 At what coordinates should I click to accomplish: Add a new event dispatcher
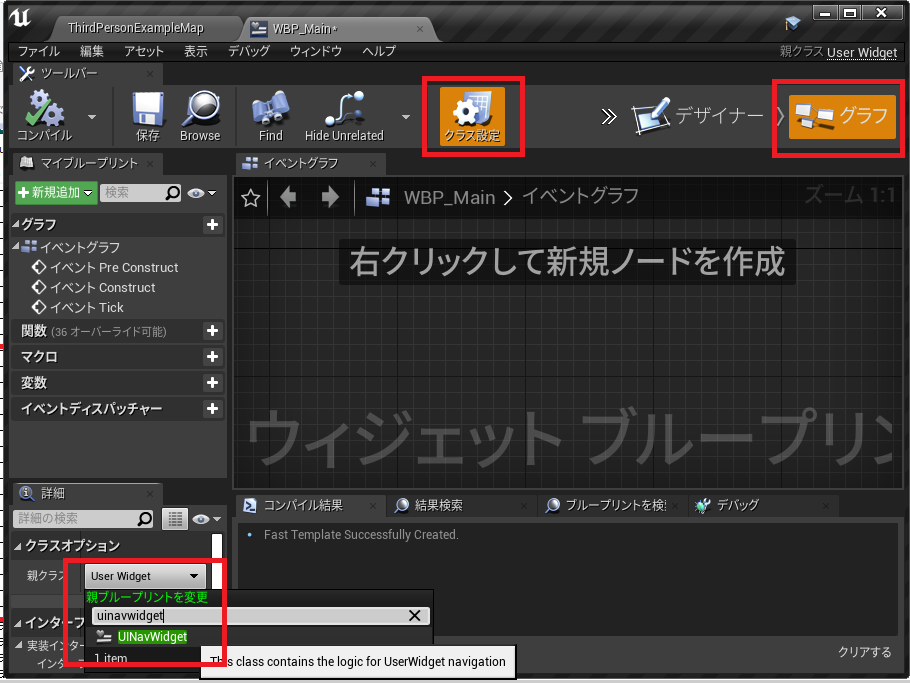click(212, 409)
